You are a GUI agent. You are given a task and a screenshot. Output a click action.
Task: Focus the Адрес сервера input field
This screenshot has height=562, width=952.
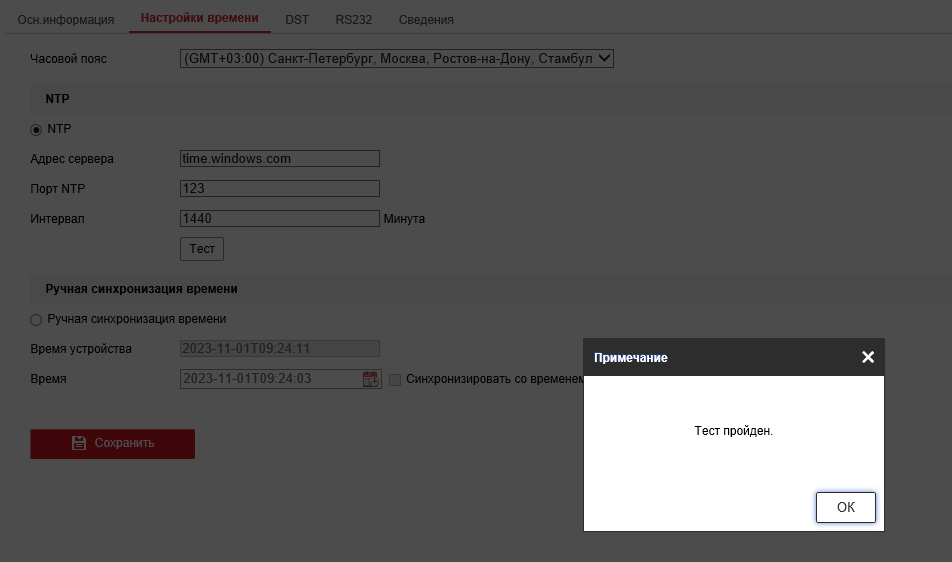click(280, 158)
